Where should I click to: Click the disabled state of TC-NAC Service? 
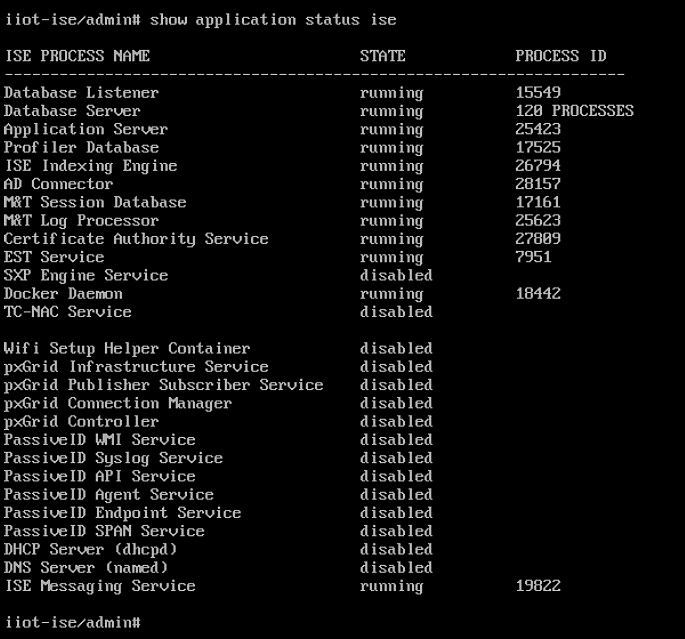pyautogui.click(x=396, y=312)
